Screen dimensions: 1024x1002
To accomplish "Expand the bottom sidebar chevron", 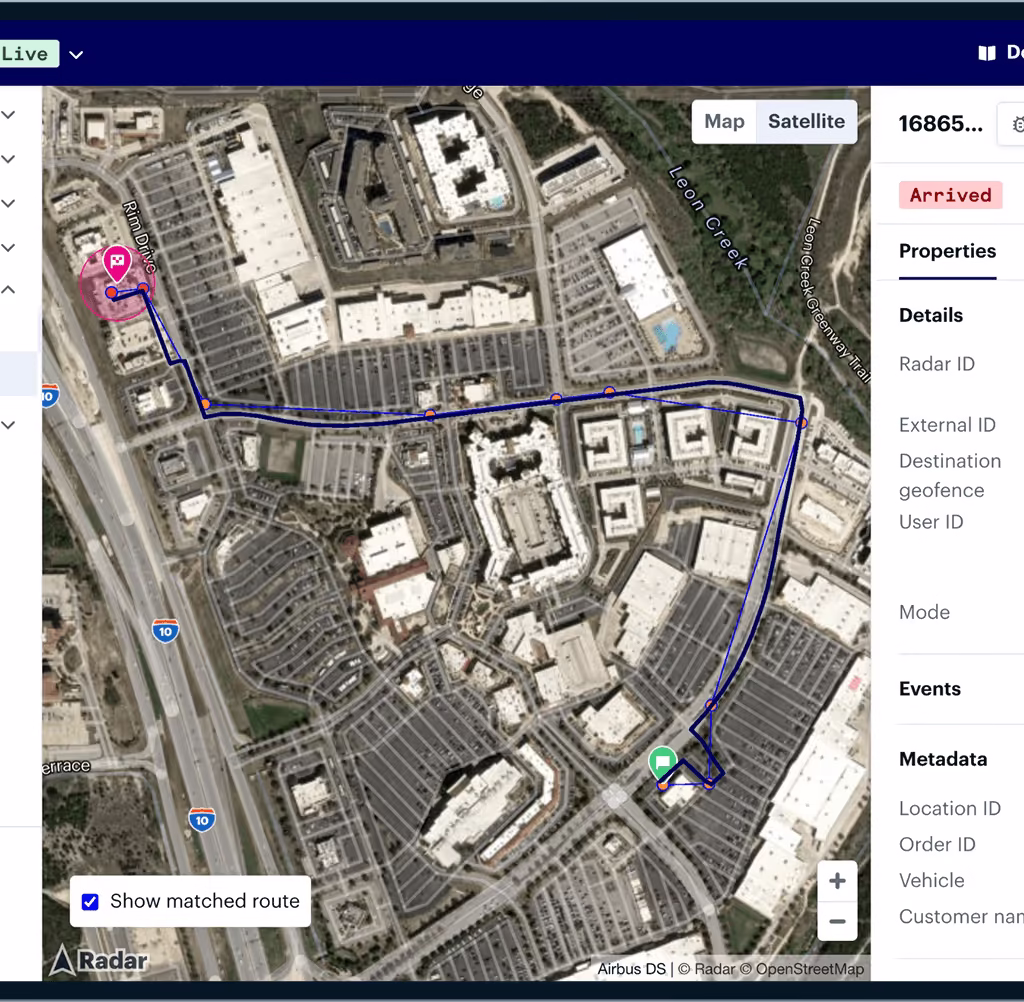I will coord(8,425).
